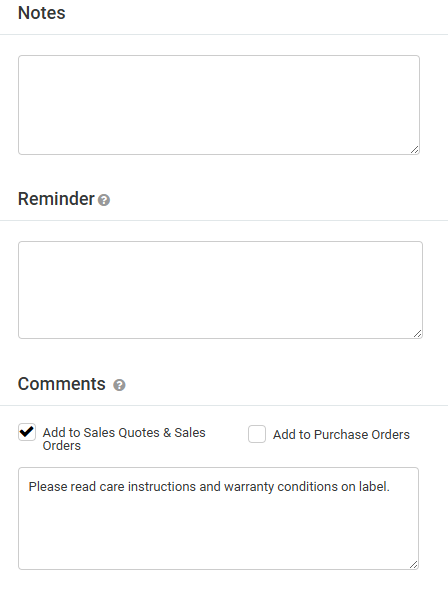Grab the Reminder box resize handle
Screen dimensions: 448x605
coord(418,334)
